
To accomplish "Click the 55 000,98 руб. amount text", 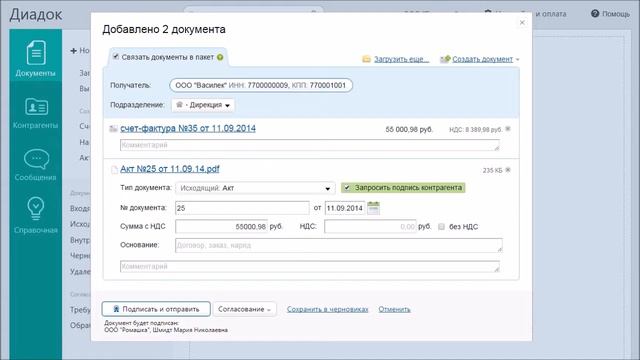I will pyautogui.click(x=409, y=129).
